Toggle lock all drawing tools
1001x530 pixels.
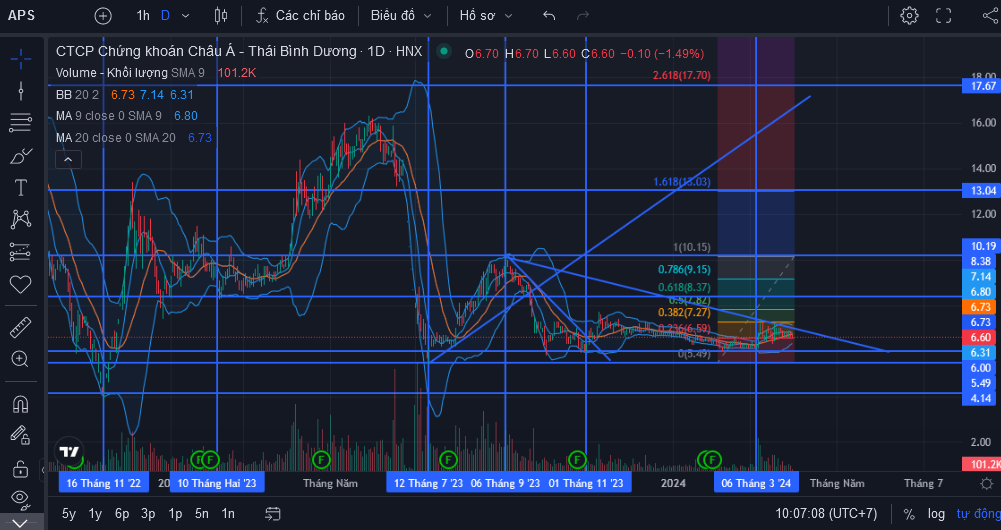(20, 467)
